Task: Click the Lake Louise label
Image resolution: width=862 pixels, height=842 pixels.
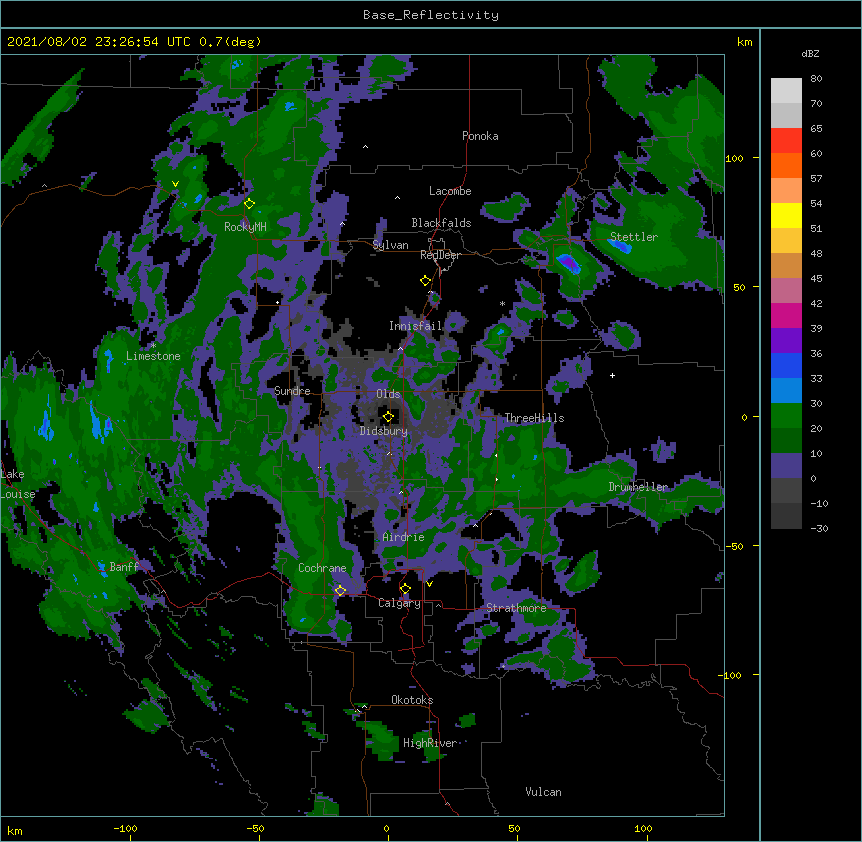Action: click(x=18, y=484)
